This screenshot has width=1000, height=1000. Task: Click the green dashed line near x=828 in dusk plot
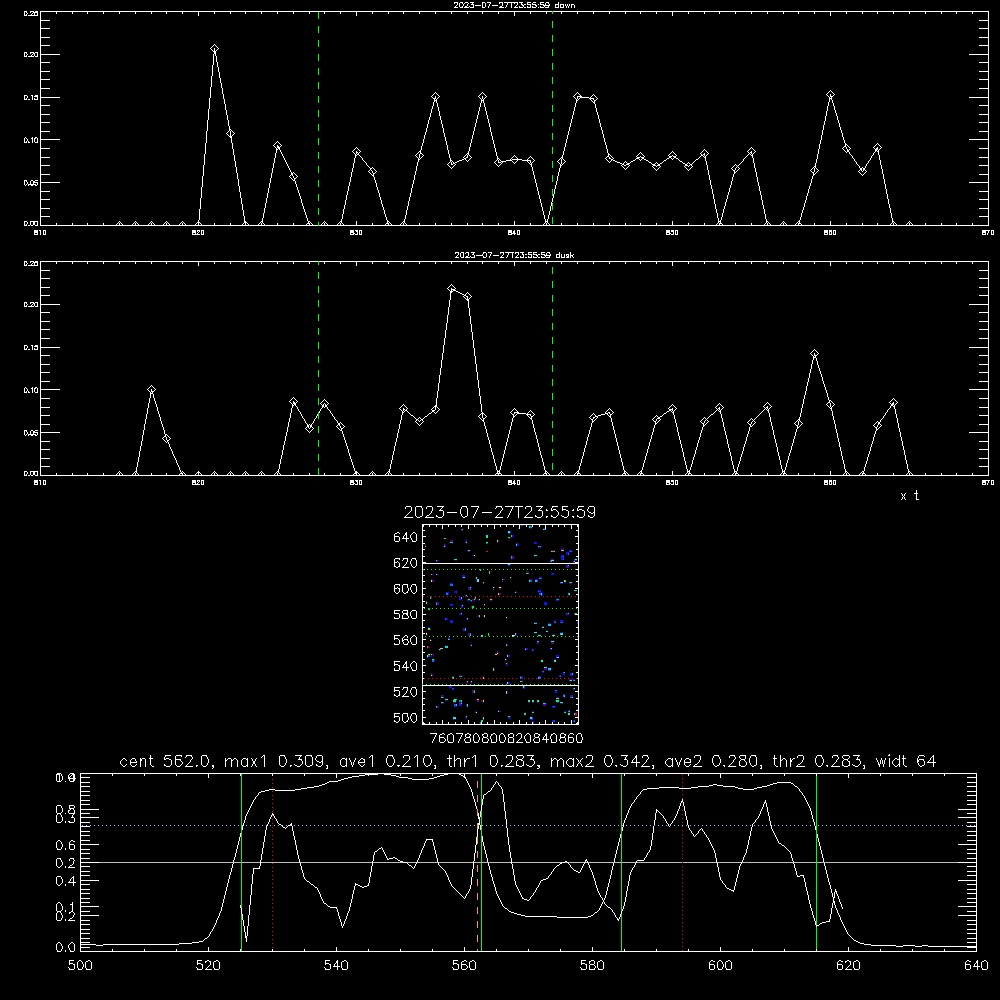[318, 370]
